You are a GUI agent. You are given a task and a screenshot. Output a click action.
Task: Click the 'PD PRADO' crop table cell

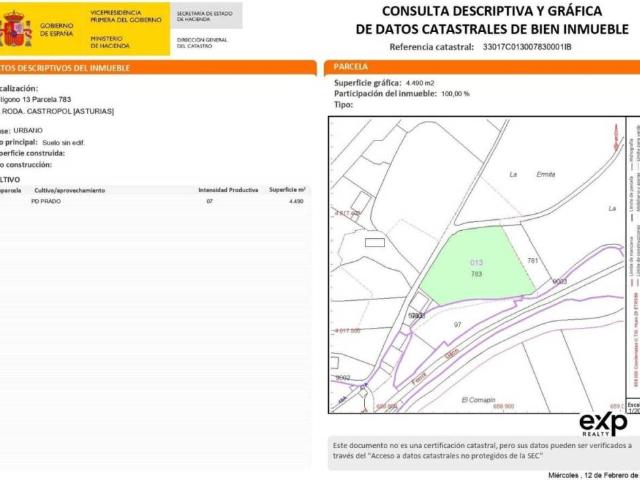pos(46,201)
